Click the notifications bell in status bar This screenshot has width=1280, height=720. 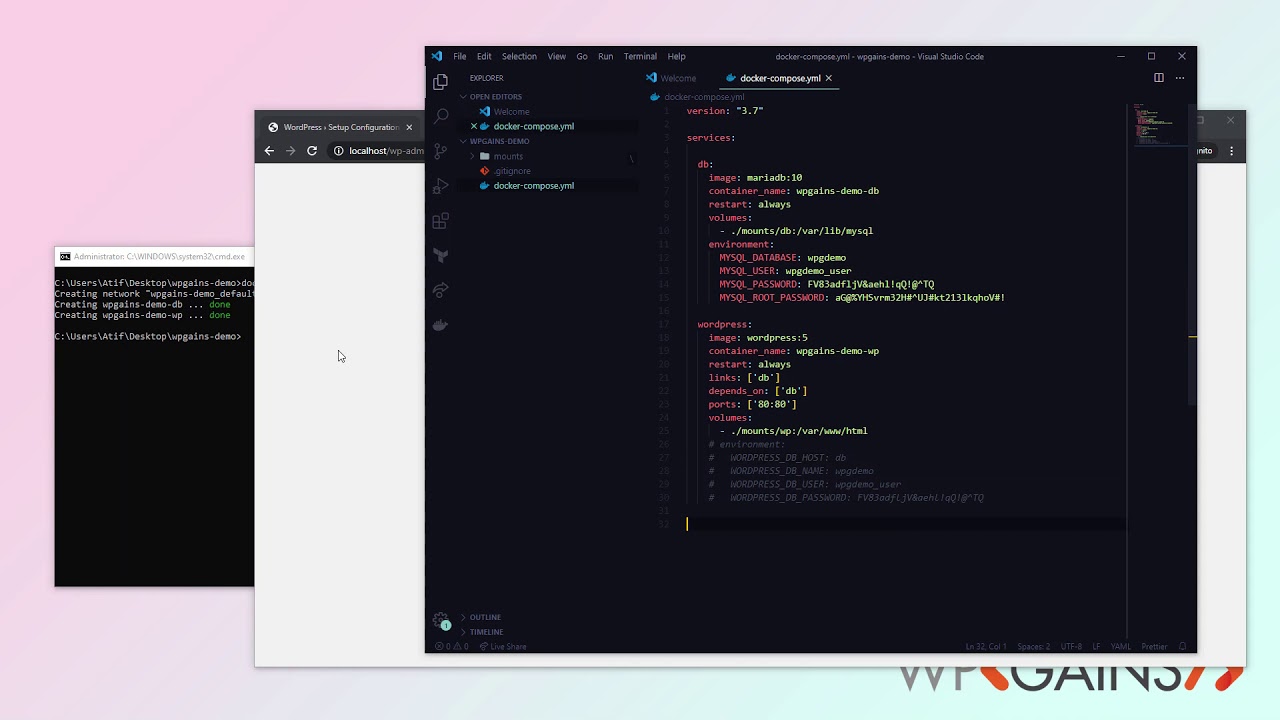[x=1182, y=646]
